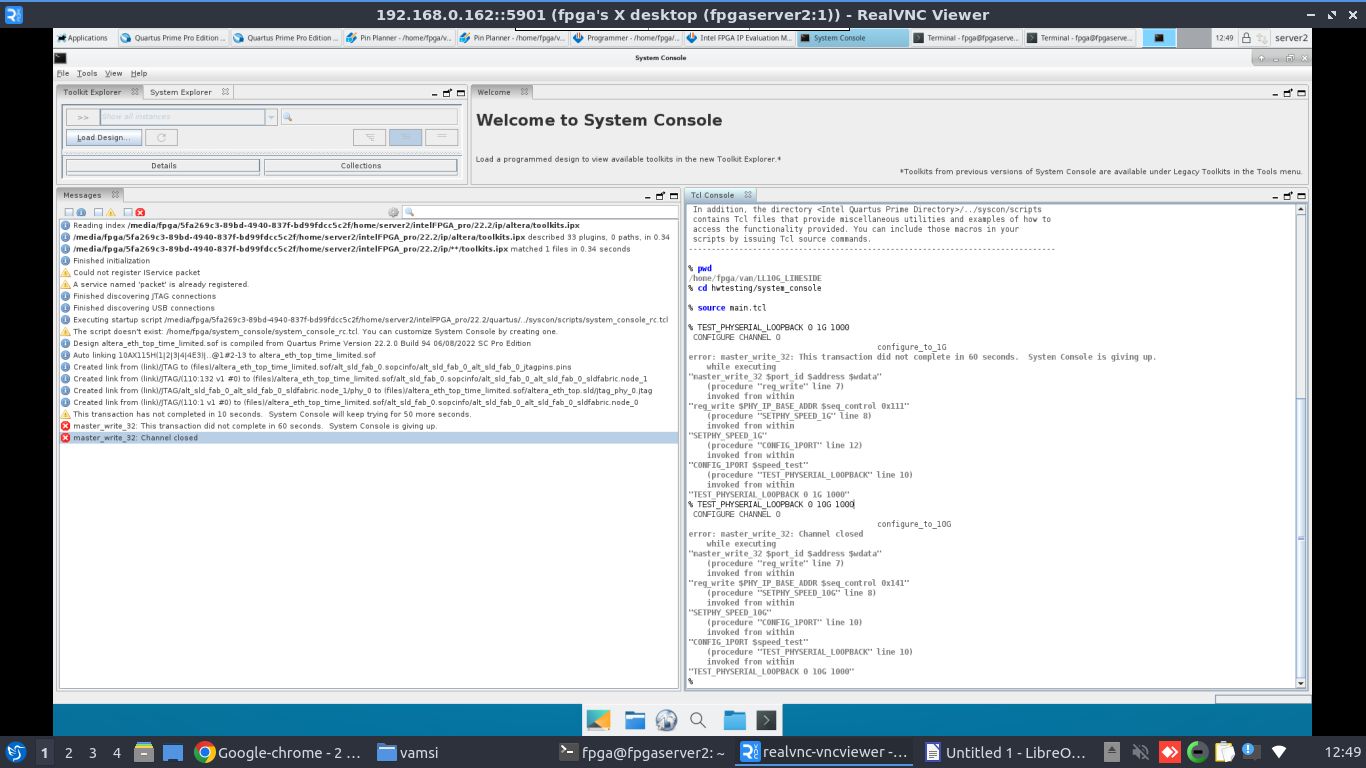Click the Load Design button
The height and width of the screenshot is (768, 1366).
coord(104,137)
